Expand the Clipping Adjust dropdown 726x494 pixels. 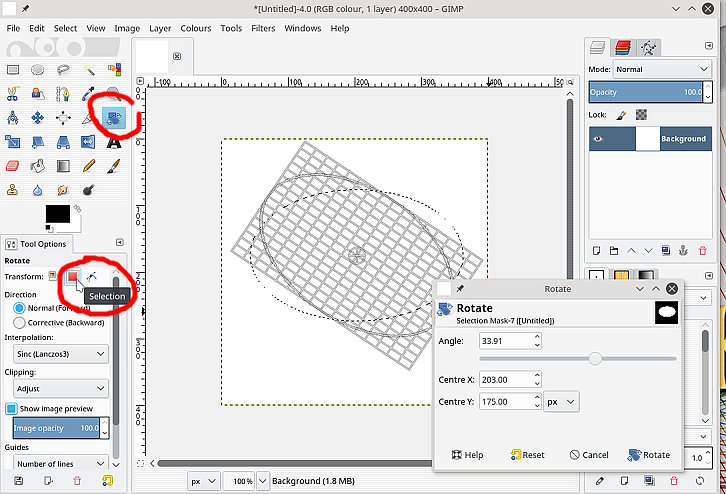[x=59, y=389]
